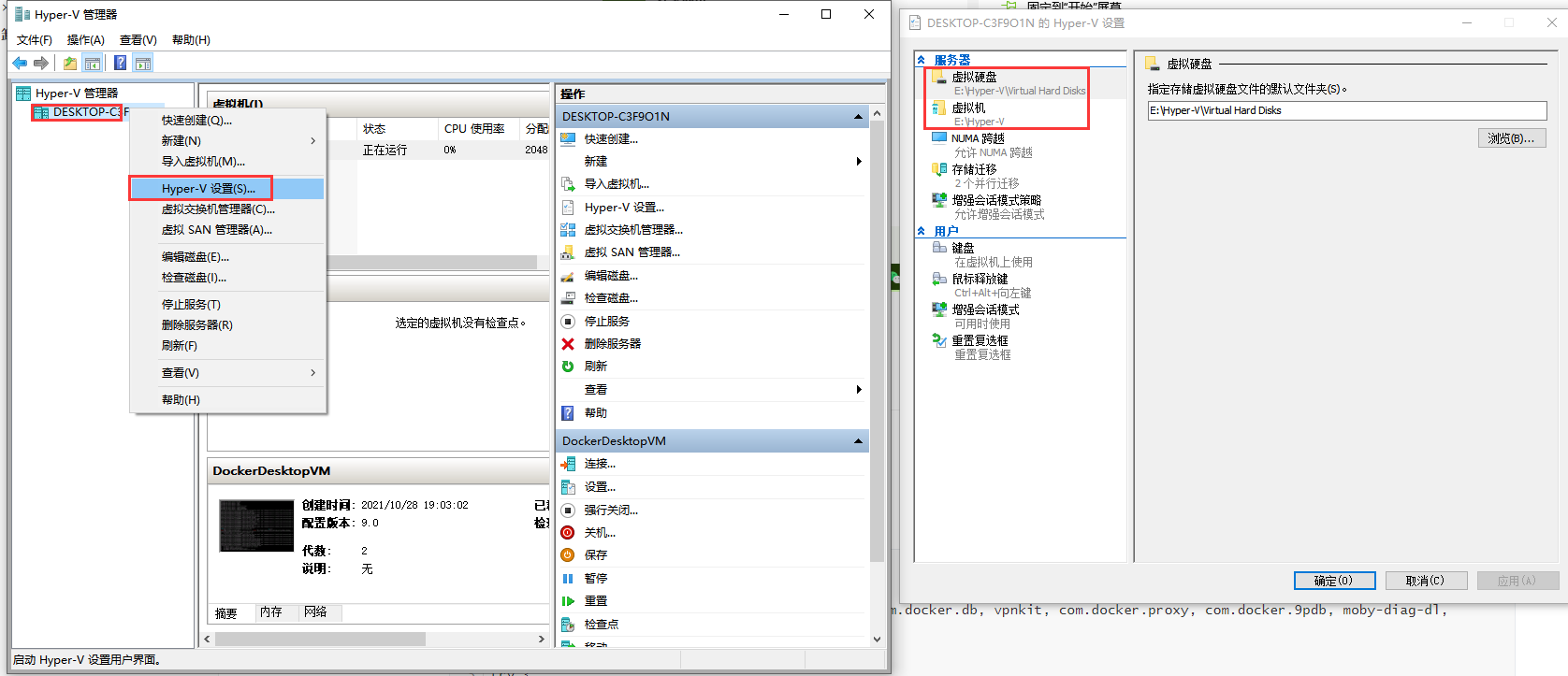Viewport: 1568px width, 676px height.
Task: Open Virtual Switch Manager (虚拟交换机管理器) in the Actions pane
Action: [633, 230]
